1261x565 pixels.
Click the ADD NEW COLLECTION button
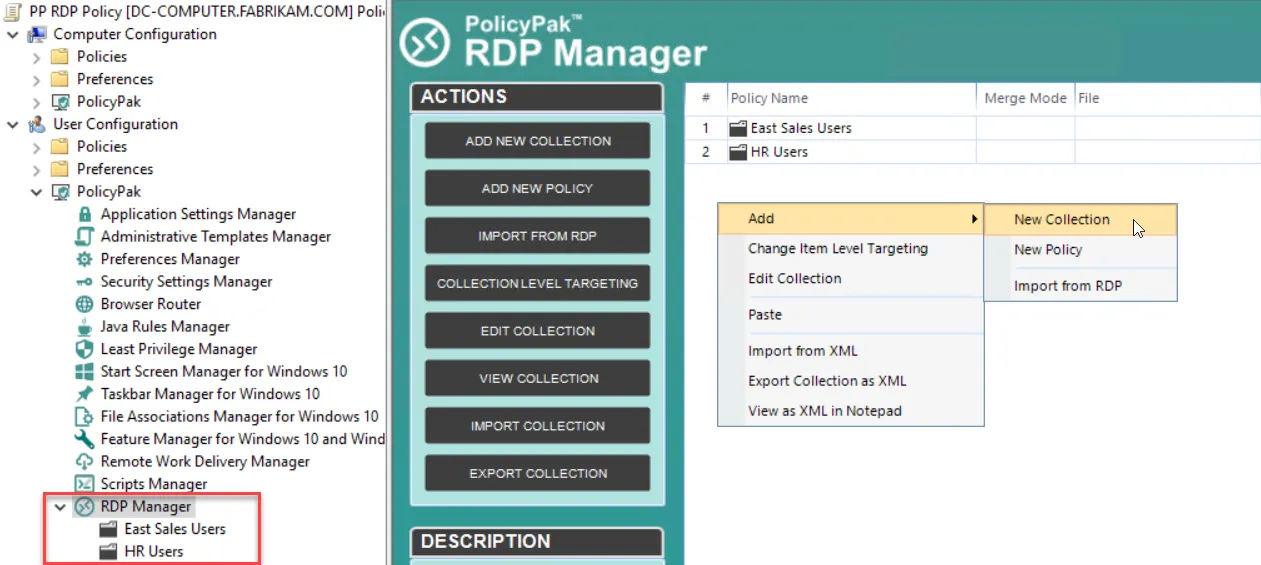pyautogui.click(x=538, y=141)
